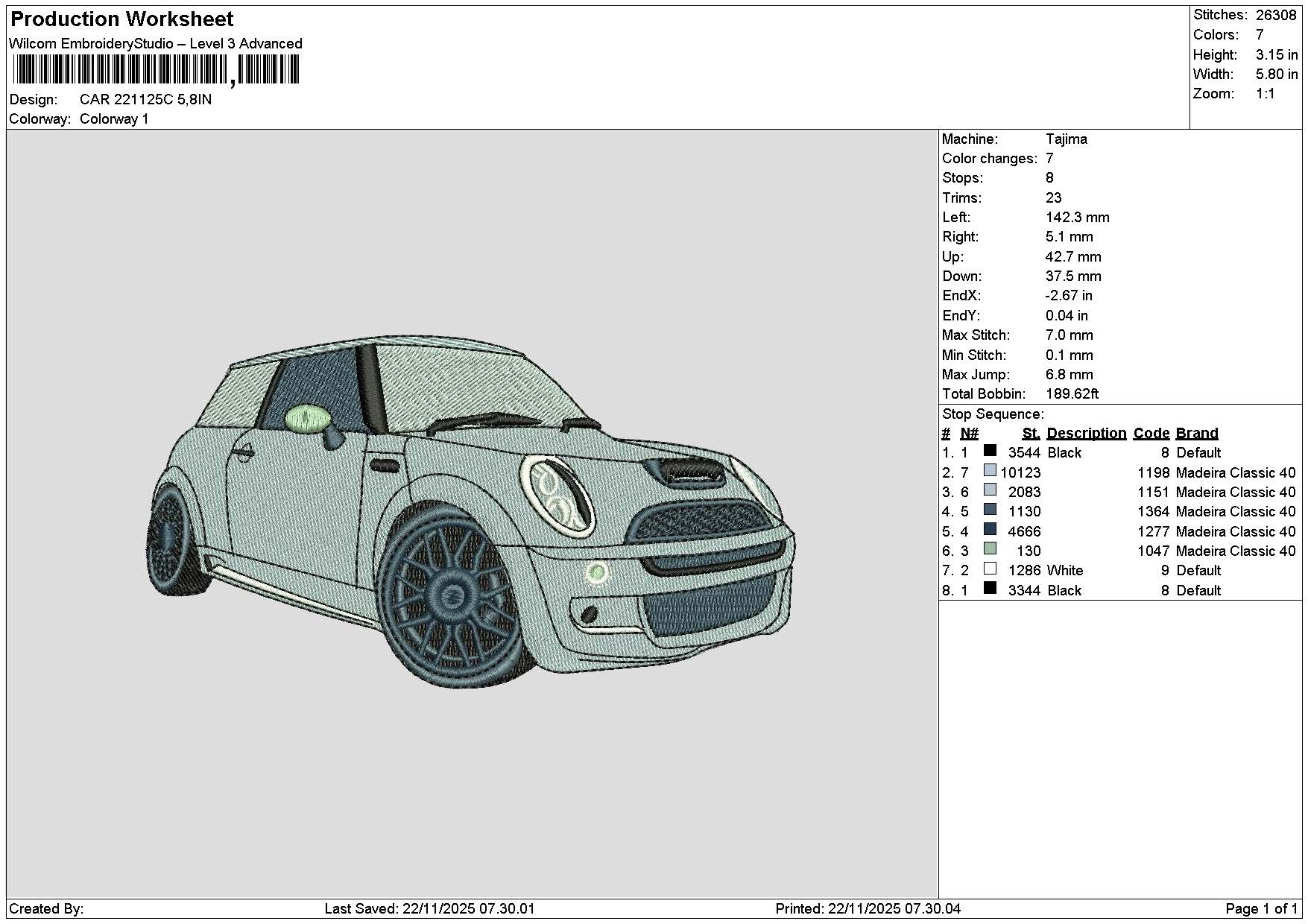1308x924 pixels.
Task: Click the black swatch in stop 8
Action: pos(990,588)
